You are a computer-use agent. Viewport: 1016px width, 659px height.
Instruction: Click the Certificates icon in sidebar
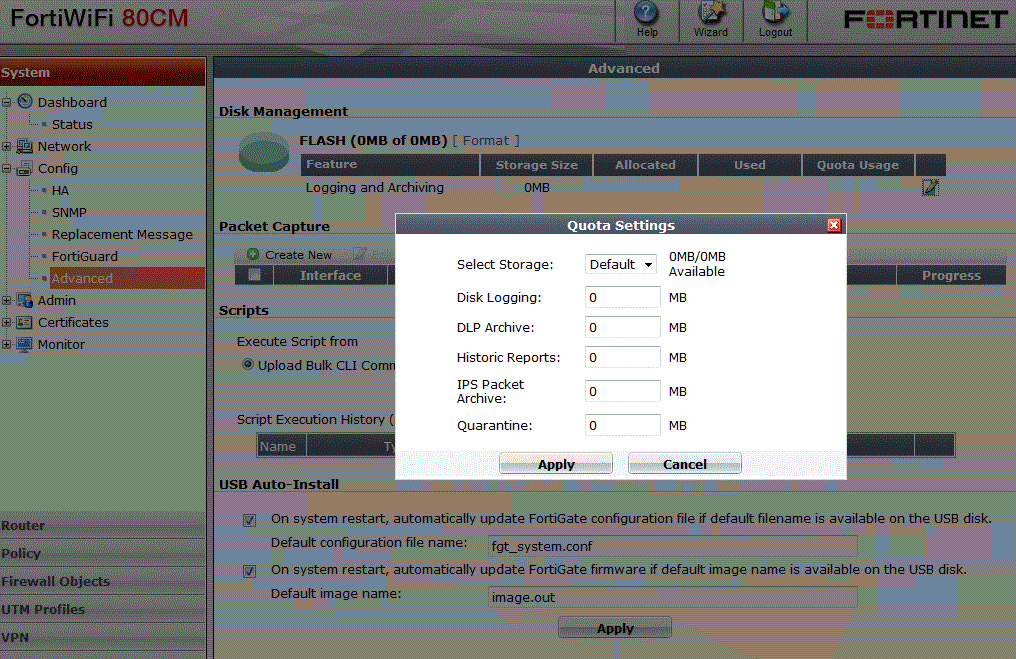point(25,323)
